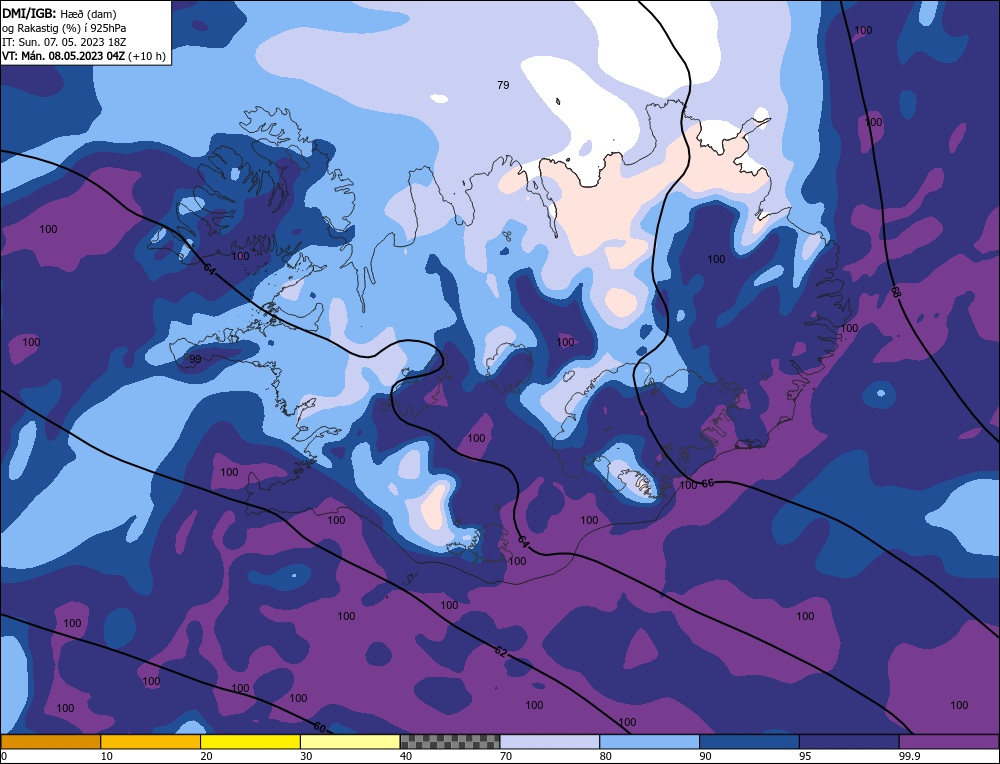Click the '30' legend tick label
1000x764 pixels.
(x=306, y=756)
